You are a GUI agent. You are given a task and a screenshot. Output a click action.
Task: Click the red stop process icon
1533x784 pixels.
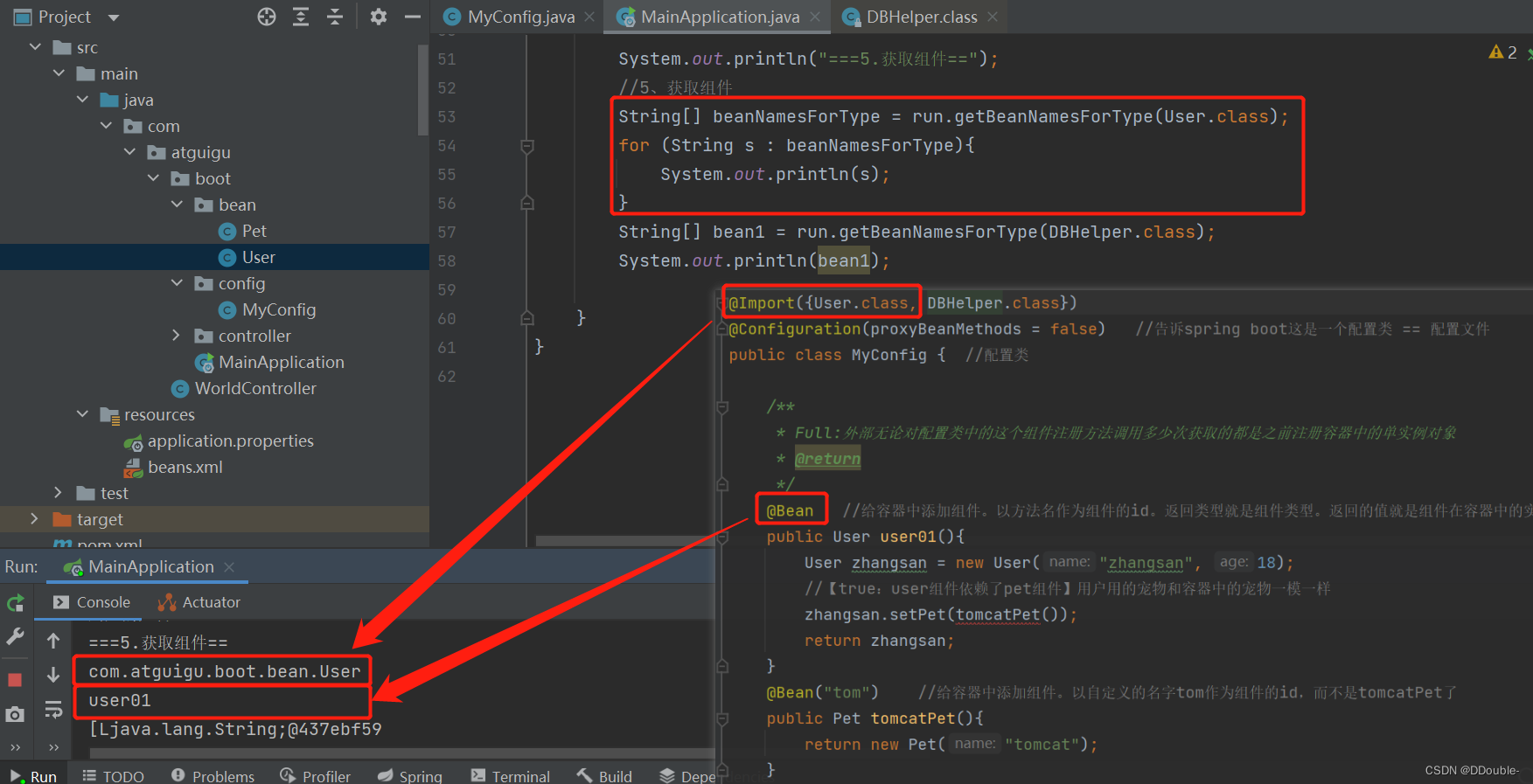[15, 680]
